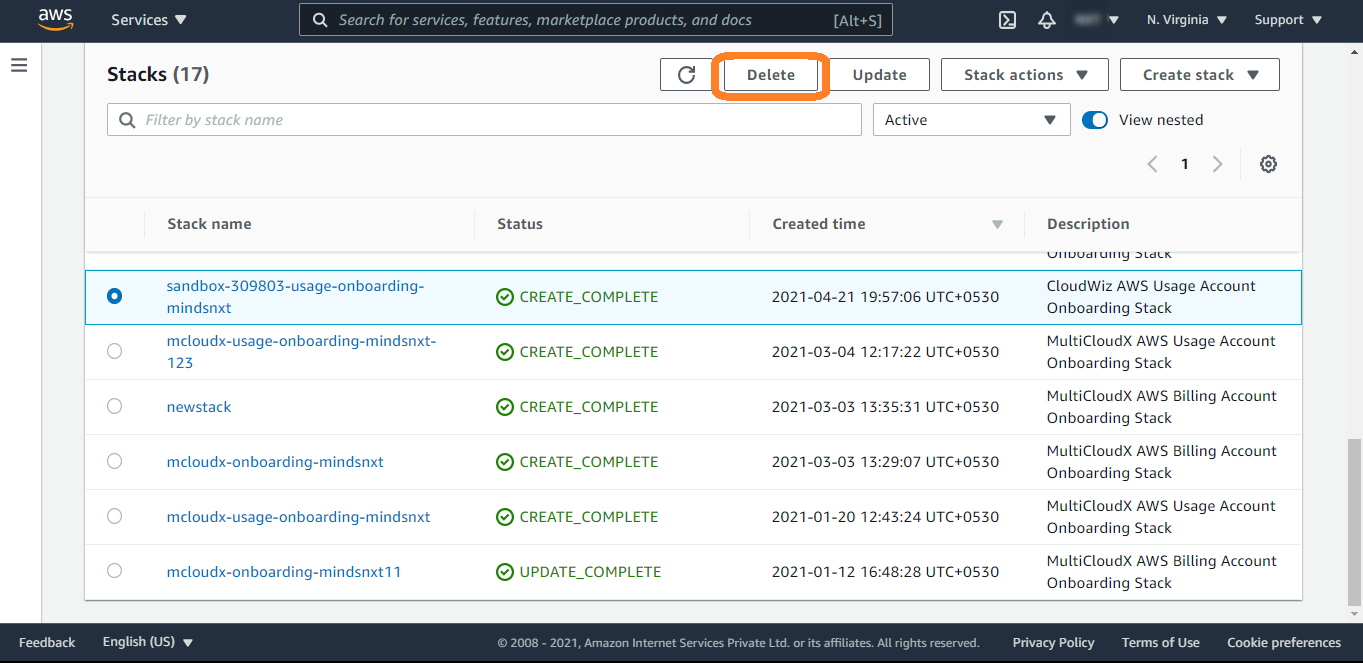Open the notifications bell icon

pyautogui.click(x=1047, y=20)
